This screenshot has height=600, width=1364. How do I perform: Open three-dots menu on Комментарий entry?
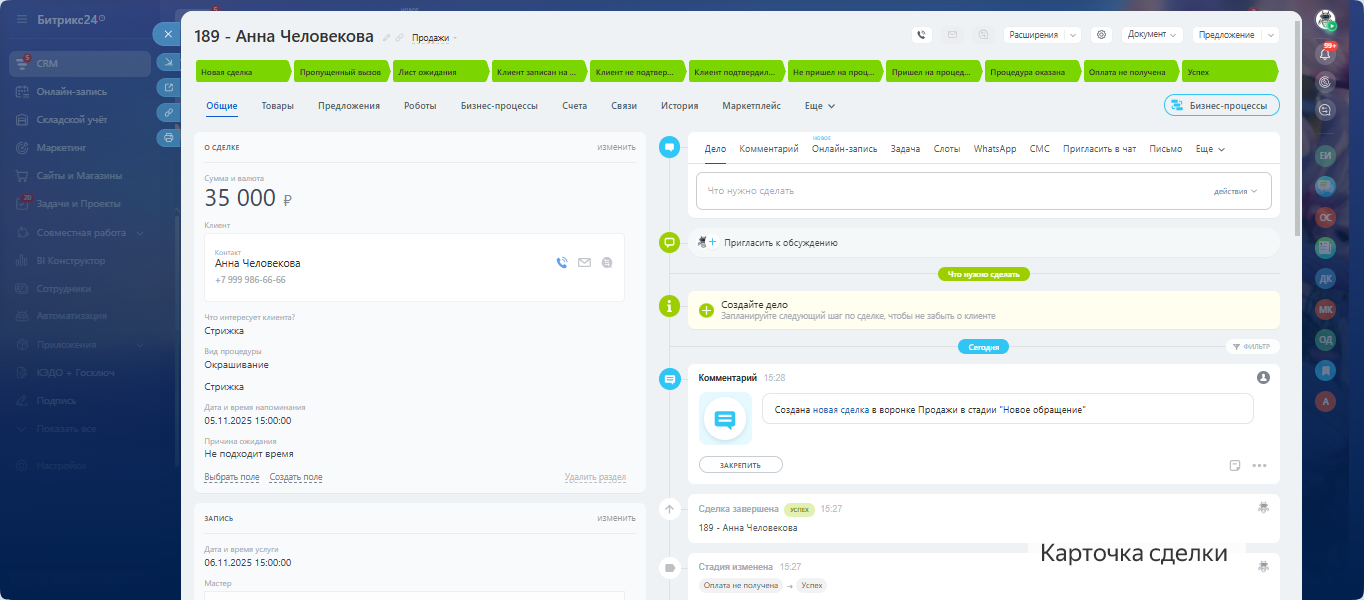(x=1259, y=465)
